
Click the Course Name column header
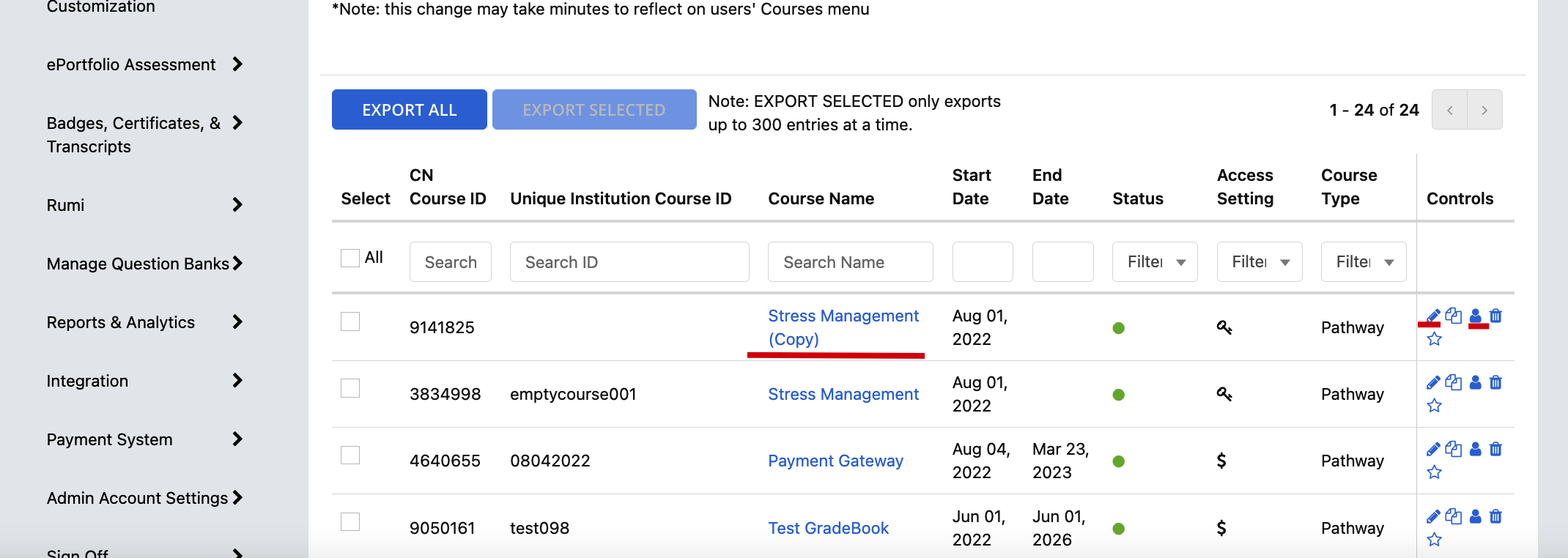pyautogui.click(x=821, y=198)
